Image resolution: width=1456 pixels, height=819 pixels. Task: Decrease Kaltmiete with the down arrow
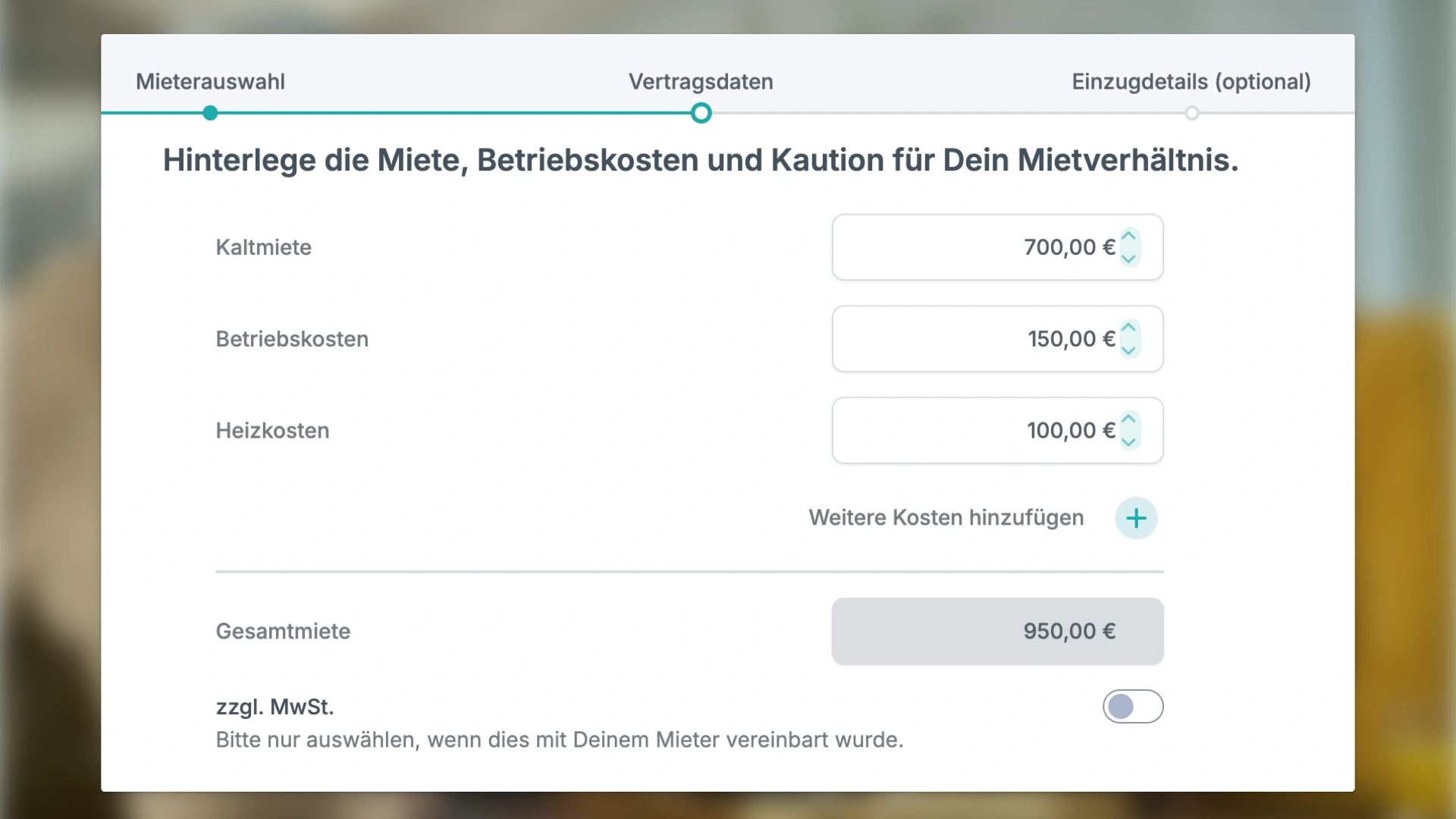tap(1128, 259)
